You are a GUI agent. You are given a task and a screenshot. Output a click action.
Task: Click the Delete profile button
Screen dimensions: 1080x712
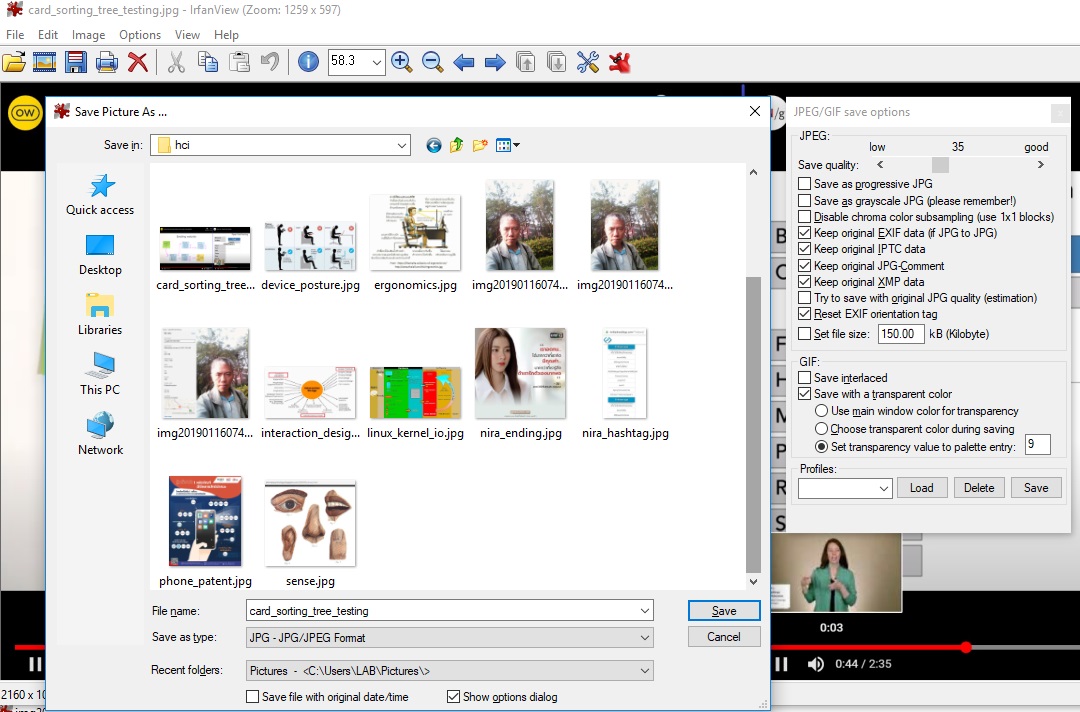pyautogui.click(x=979, y=488)
